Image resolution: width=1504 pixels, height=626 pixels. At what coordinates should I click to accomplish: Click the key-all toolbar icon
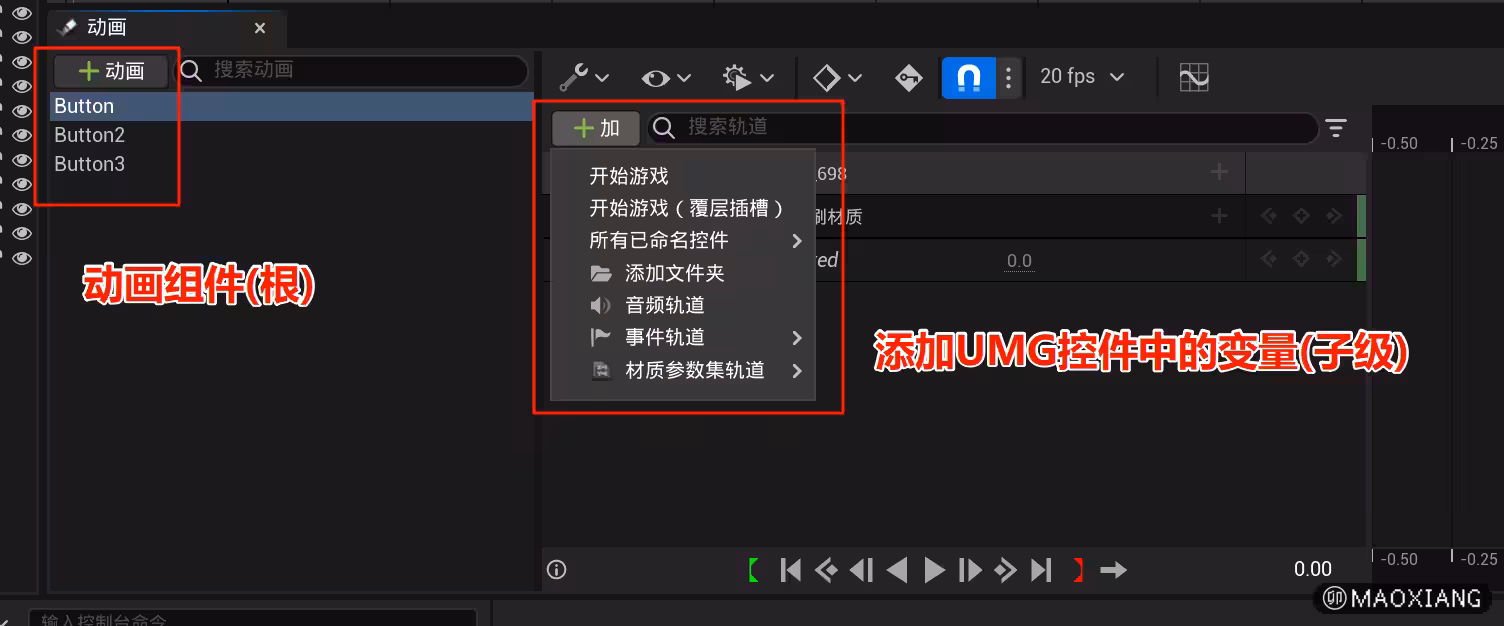[x=908, y=77]
